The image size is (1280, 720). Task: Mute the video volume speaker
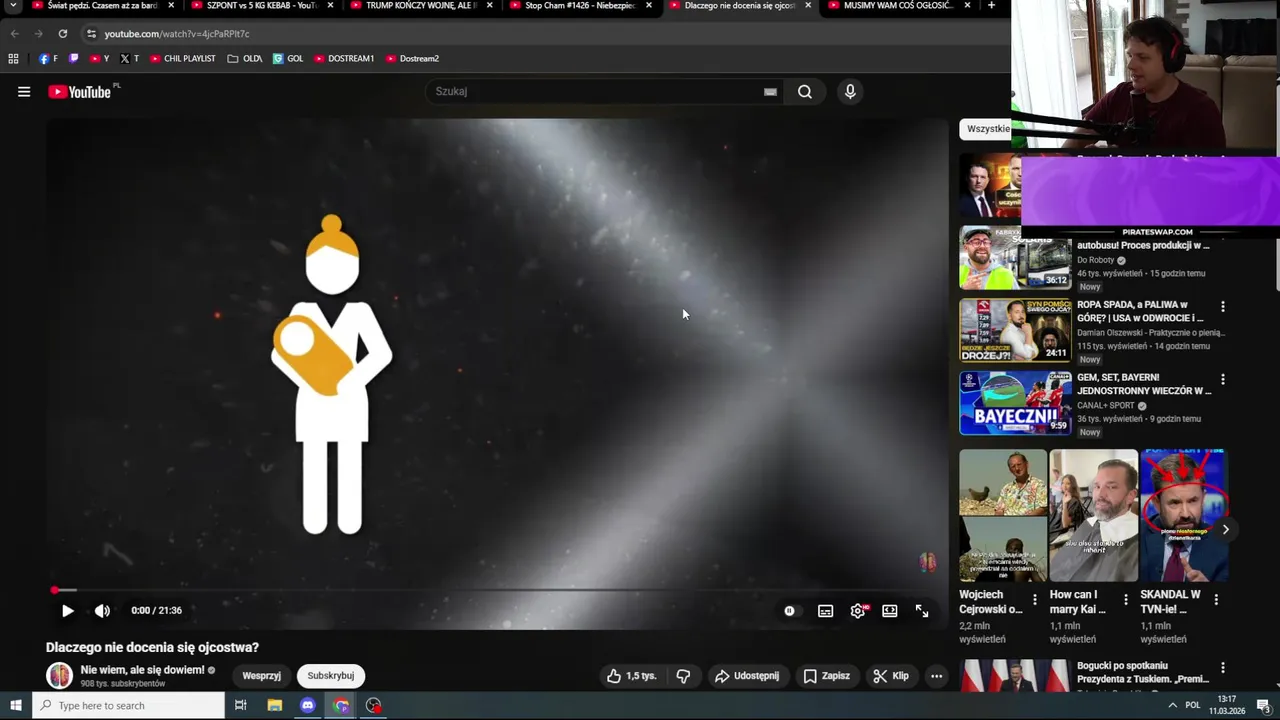(x=102, y=611)
